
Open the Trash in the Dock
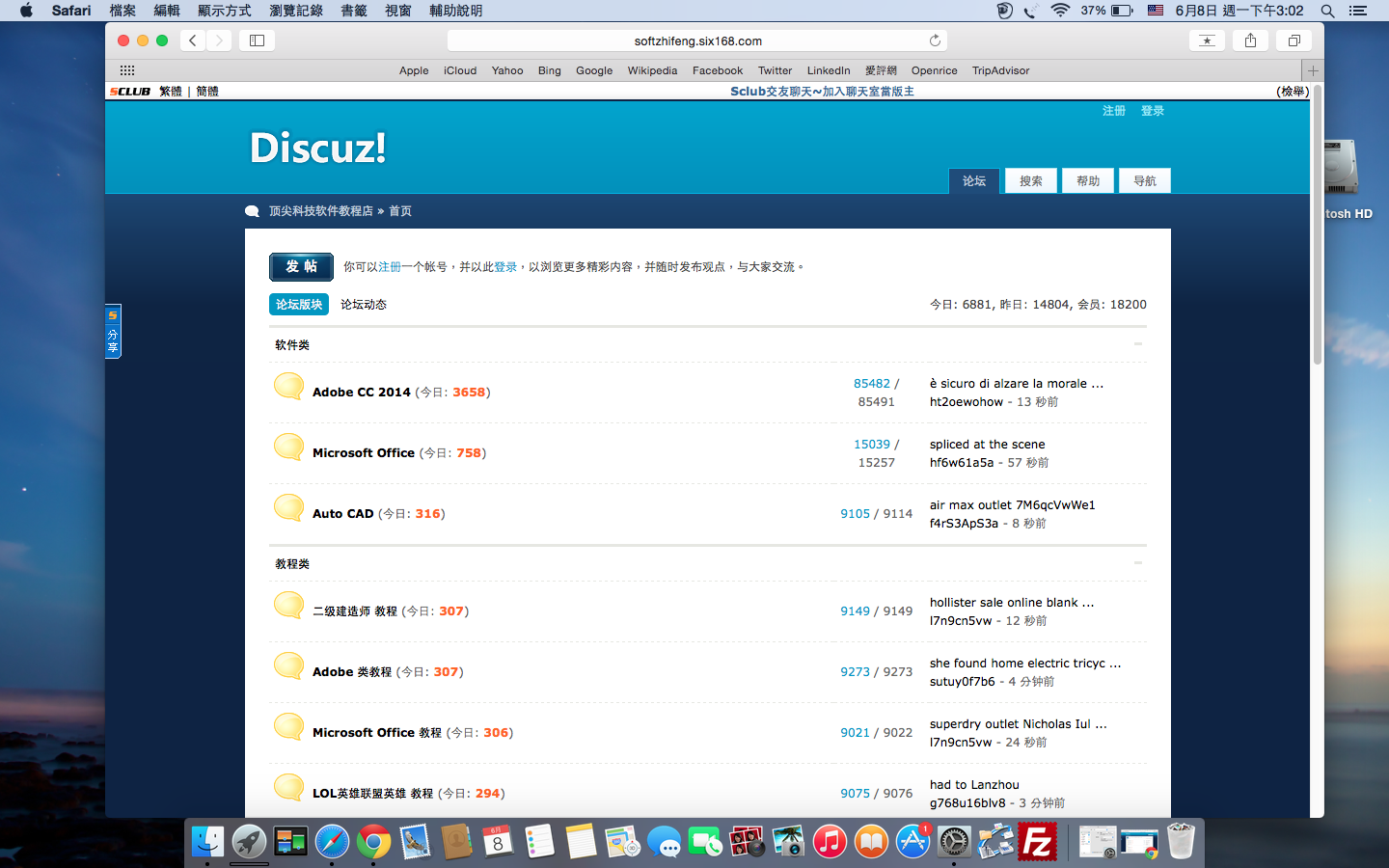(1181, 842)
